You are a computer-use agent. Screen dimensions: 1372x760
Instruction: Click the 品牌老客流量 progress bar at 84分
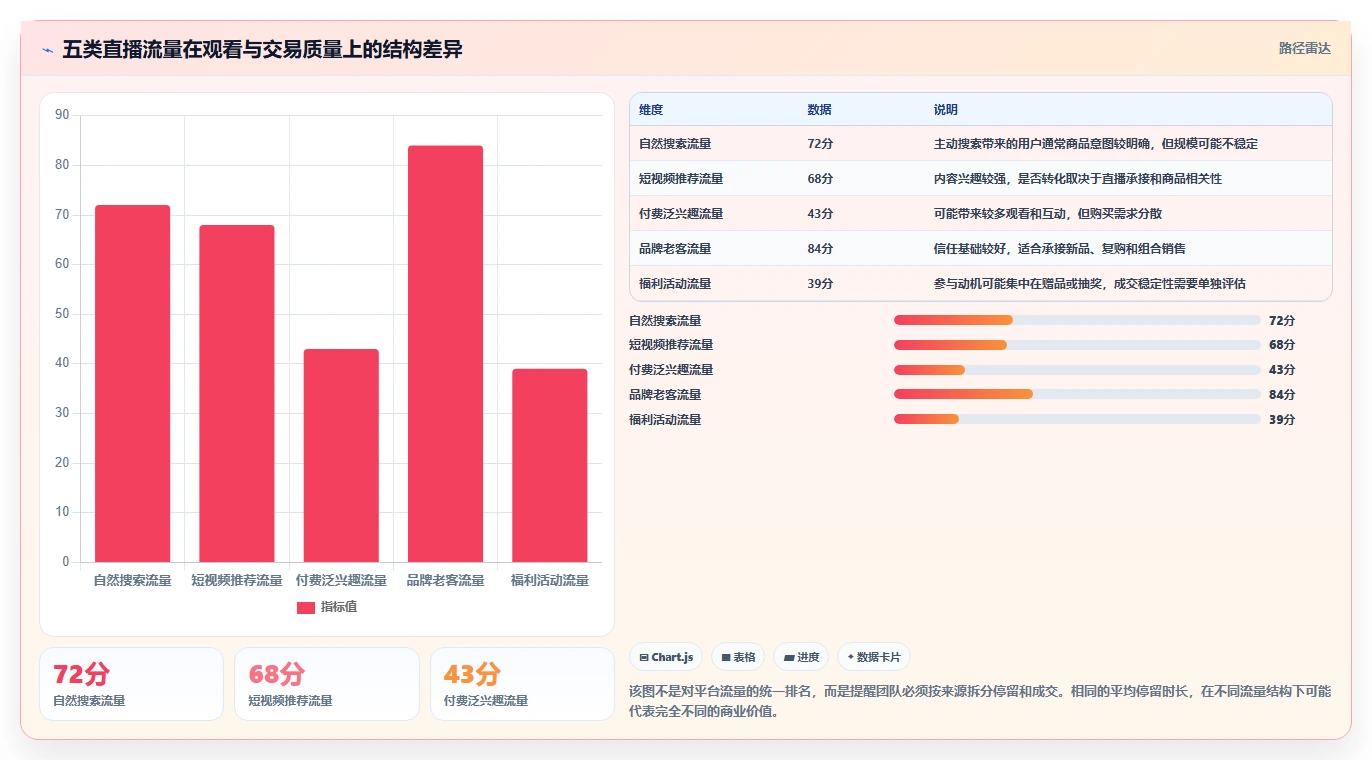(1077, 394)
